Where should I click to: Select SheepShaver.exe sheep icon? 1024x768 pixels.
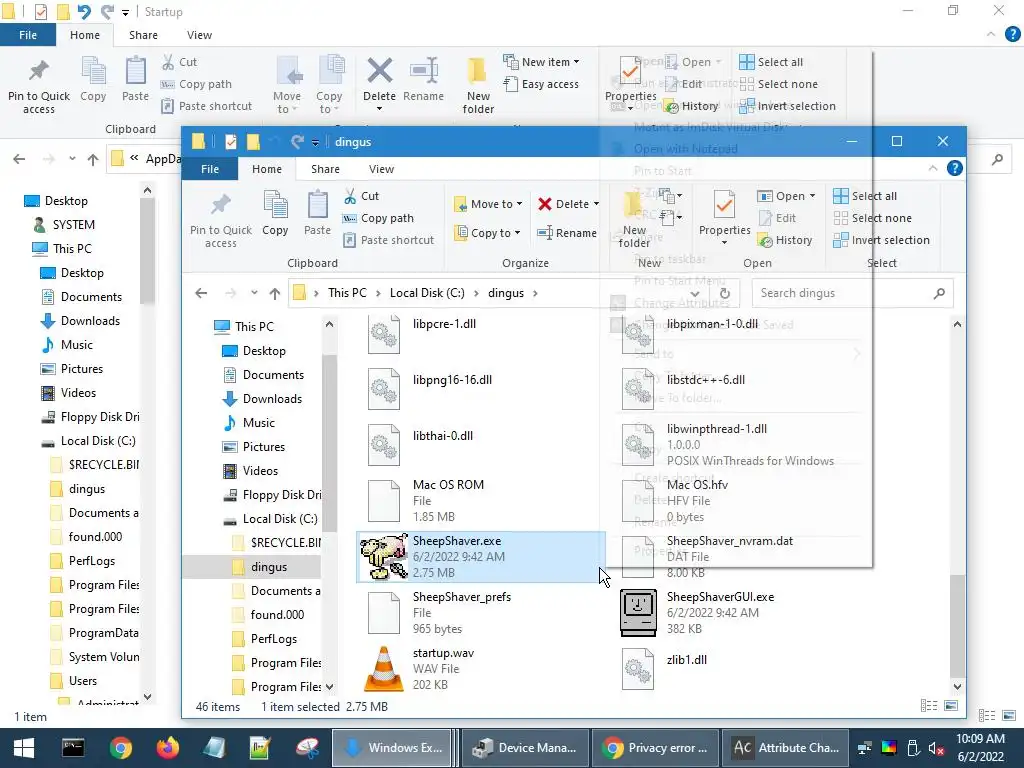point(383,557)
